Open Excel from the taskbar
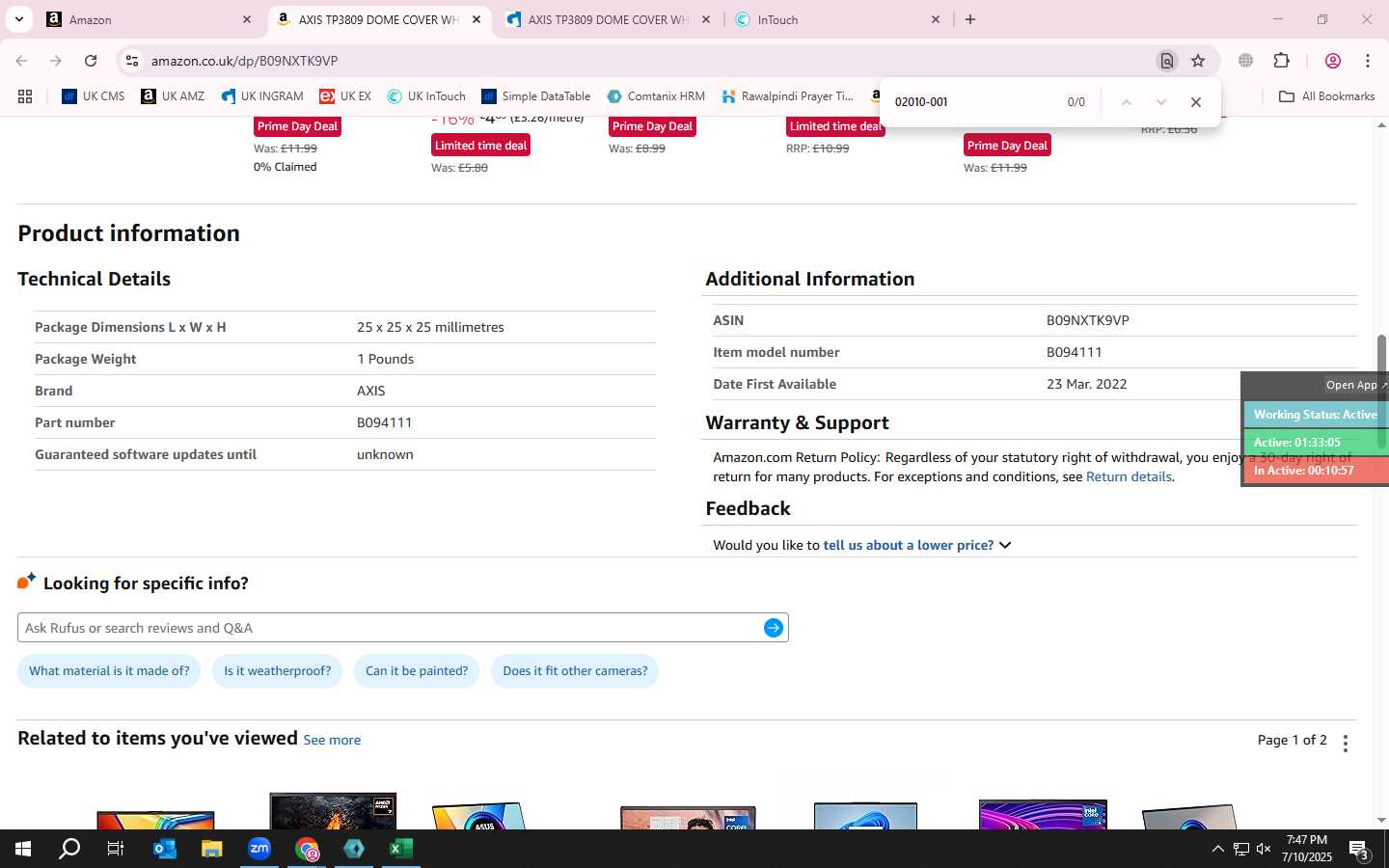Viewport: 1389px width, 868px height. (x=401, y=849)
